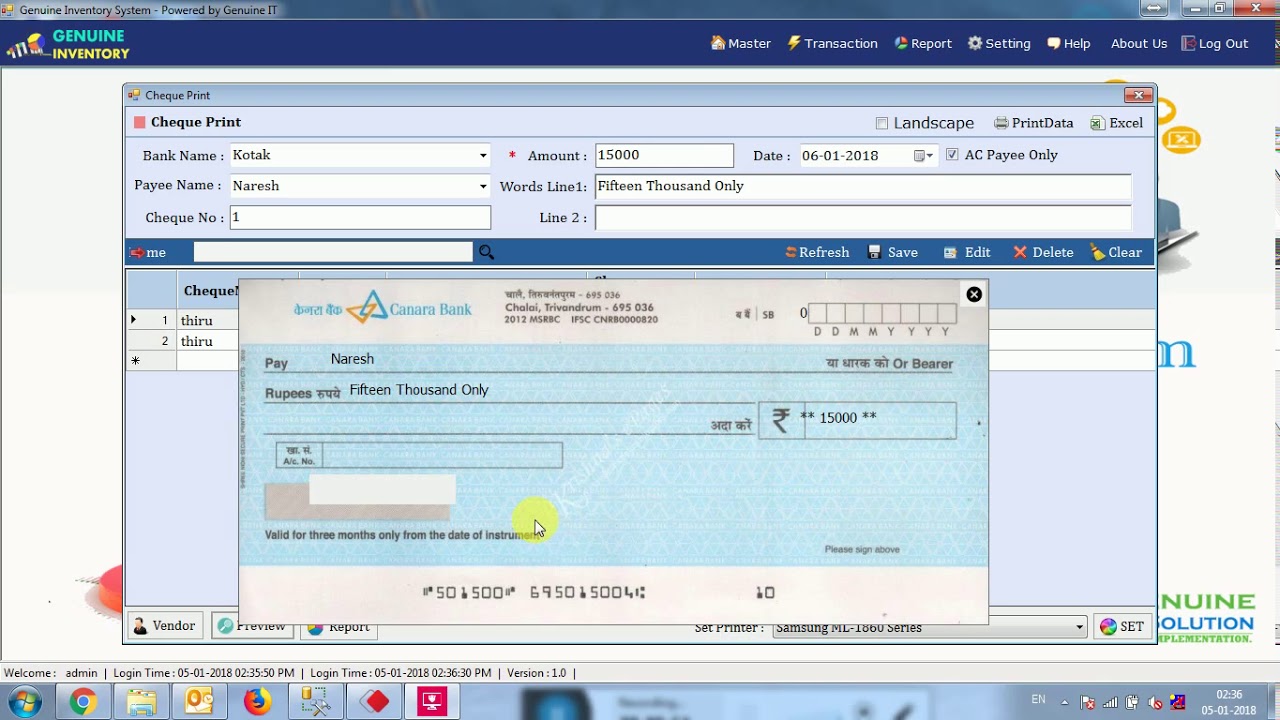Viewport: 1280px width, 720px height.
Task: Click the EN language indicator
Action: point(1038,700)
